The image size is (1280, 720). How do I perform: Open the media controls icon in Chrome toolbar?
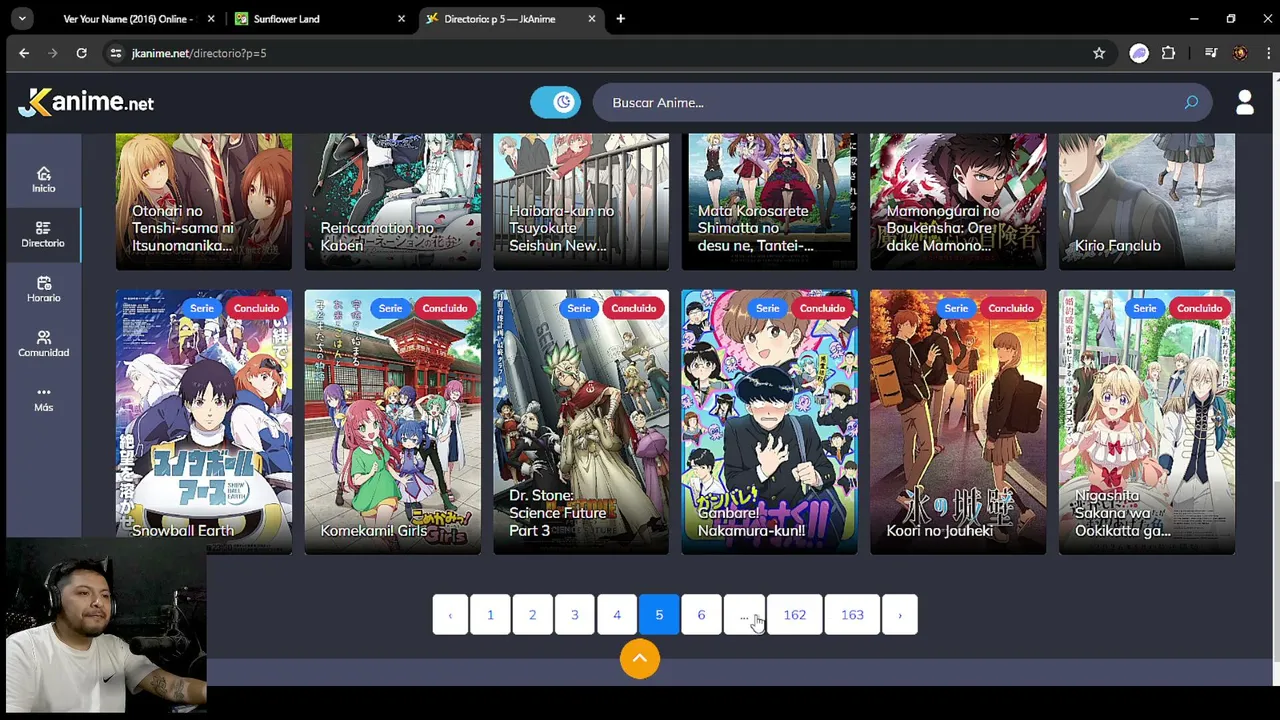(1211, 53)
